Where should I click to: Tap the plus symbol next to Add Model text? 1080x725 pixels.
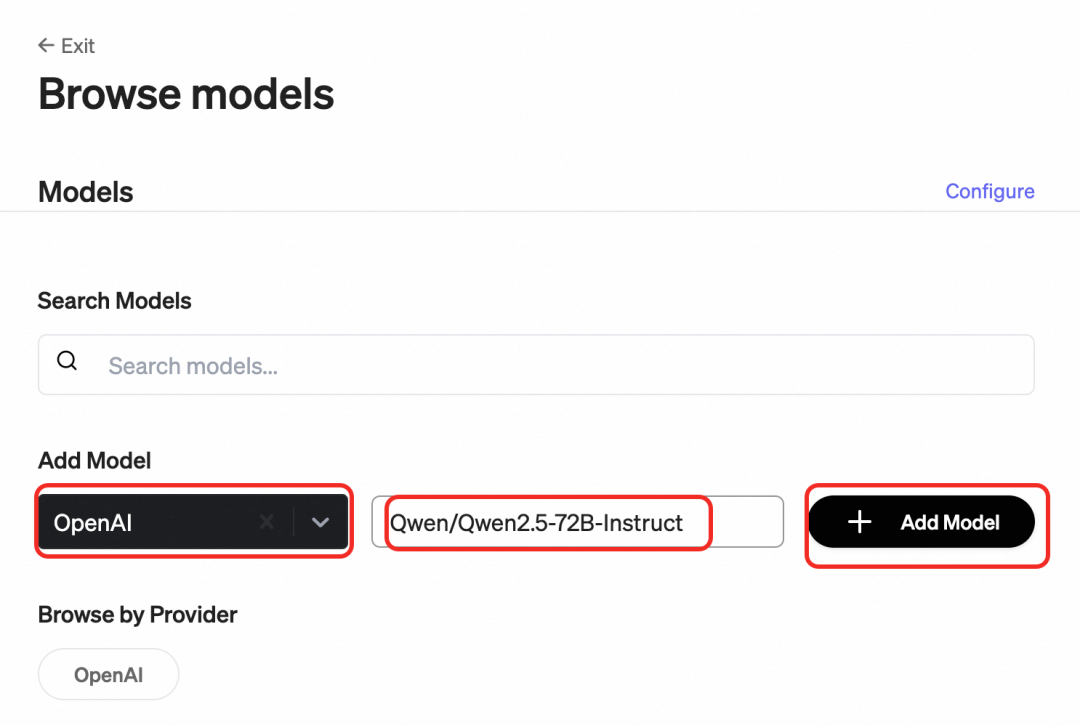[x=859, y=521]
